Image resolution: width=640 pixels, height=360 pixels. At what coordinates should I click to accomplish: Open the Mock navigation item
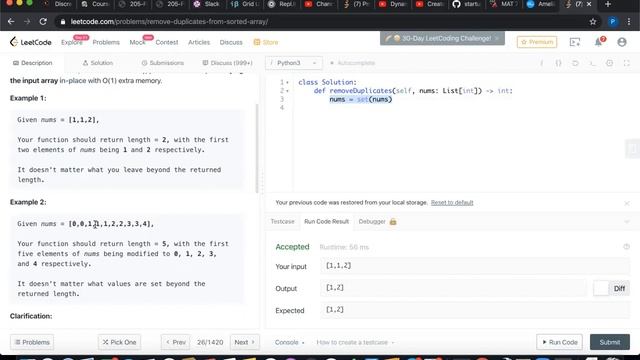coord(138,42)
